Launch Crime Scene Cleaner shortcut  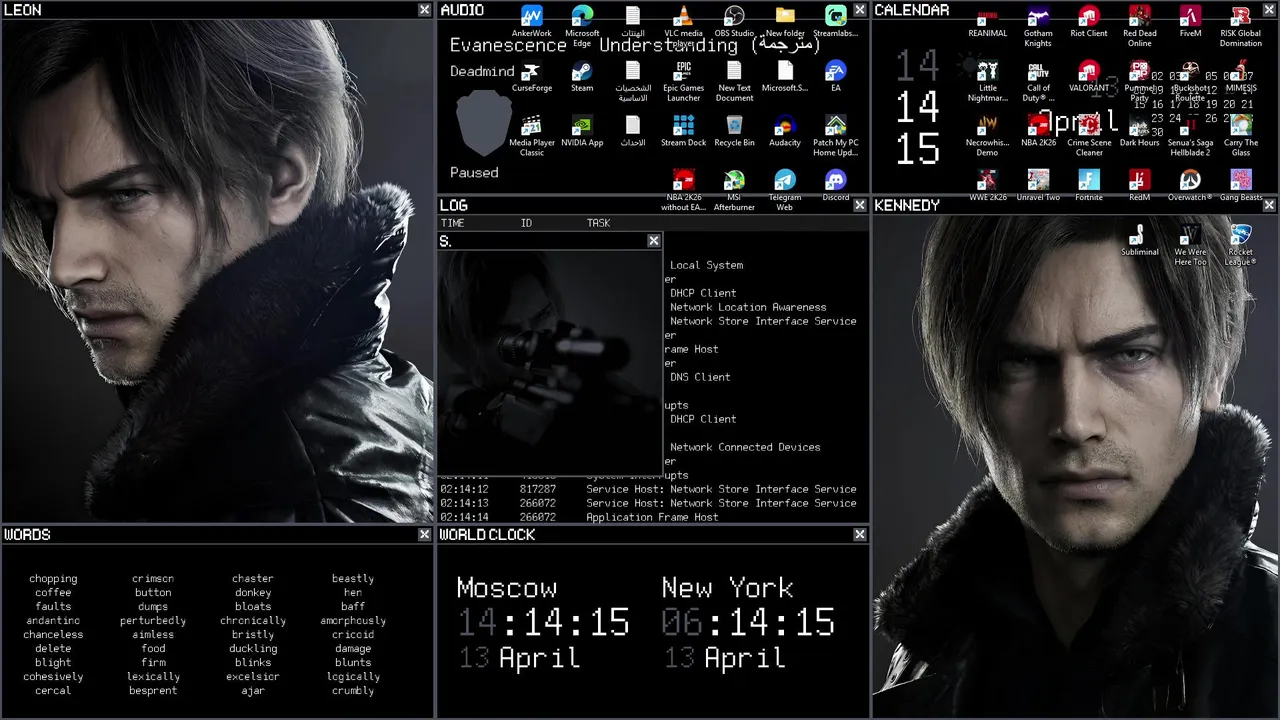(x=1089, y=135)
